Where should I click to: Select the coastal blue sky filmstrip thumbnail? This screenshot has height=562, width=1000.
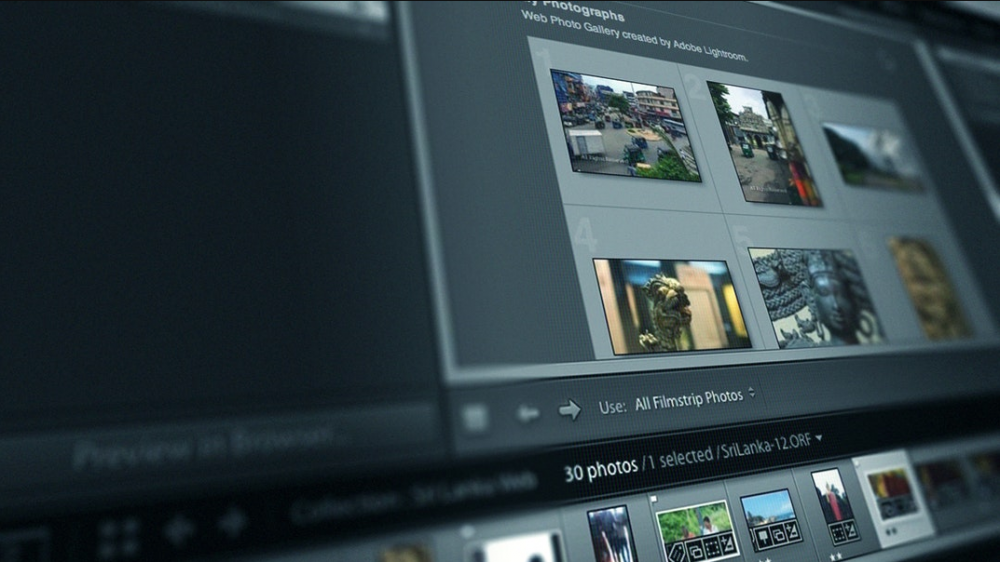(770, 519)
